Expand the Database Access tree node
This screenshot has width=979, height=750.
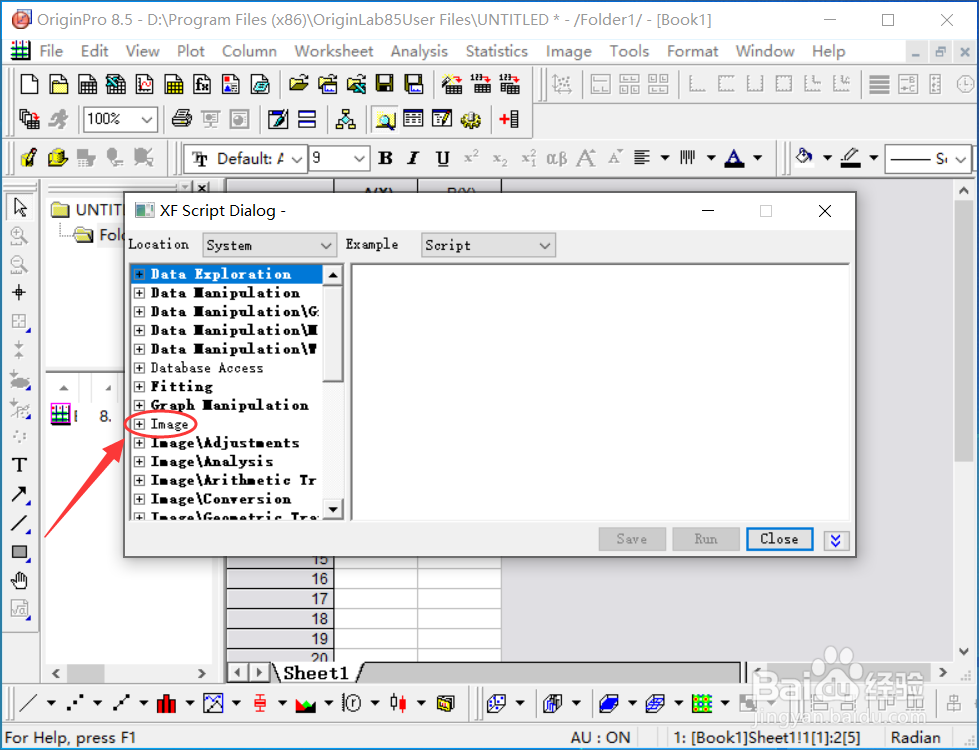click(x=139, y=368)
